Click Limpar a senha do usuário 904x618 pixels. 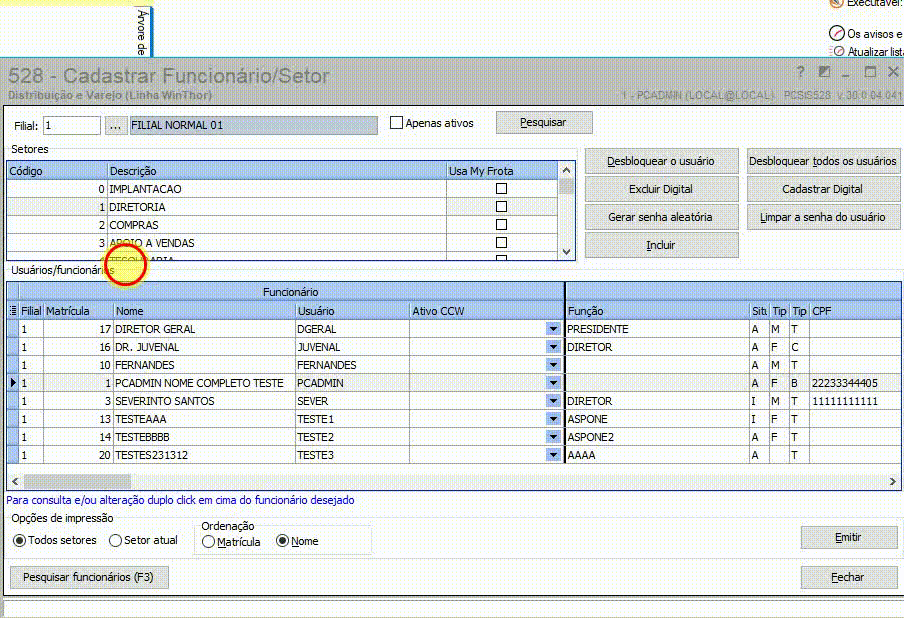823,217
